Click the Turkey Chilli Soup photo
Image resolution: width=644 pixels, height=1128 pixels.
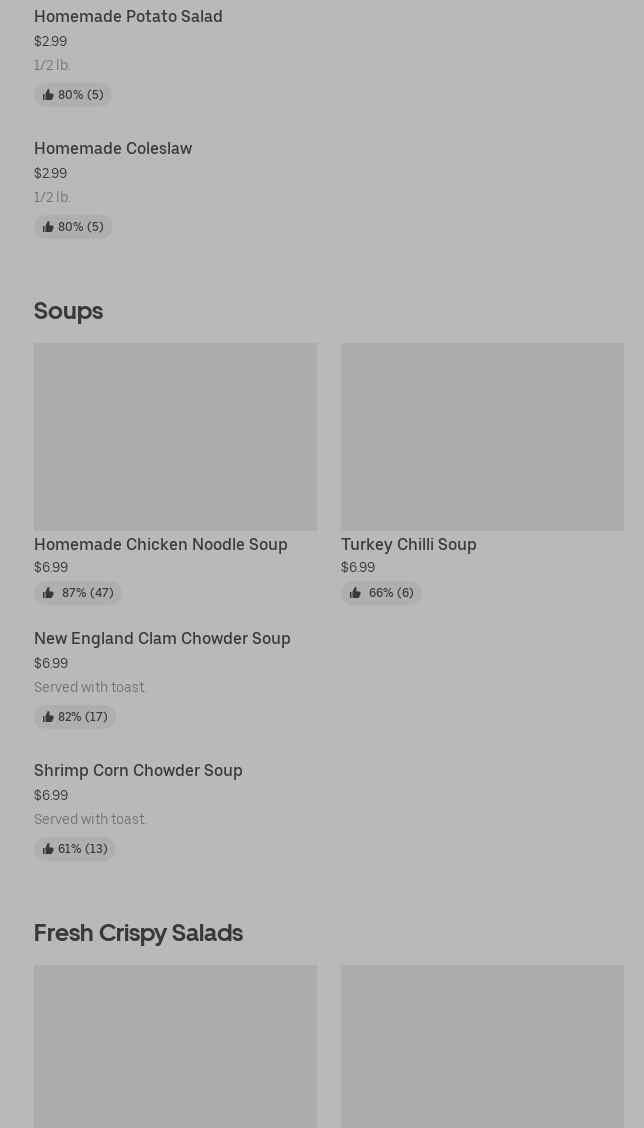coord(482,436)
